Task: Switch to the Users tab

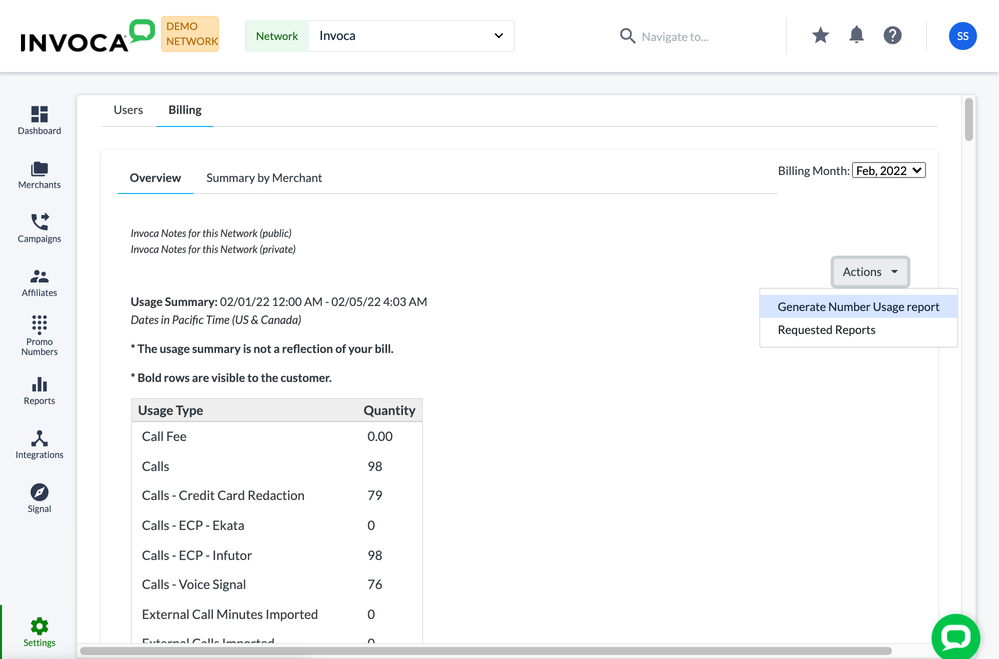Action: click(x=128, y=110)
